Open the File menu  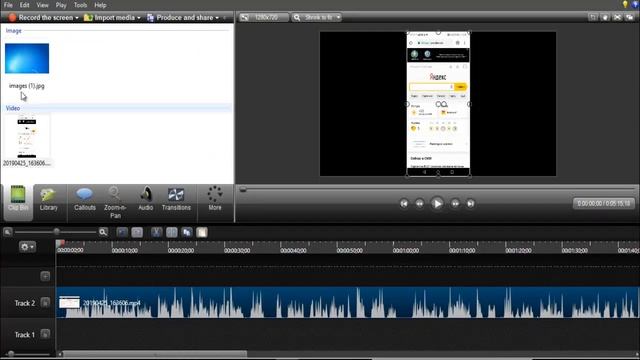8,5
